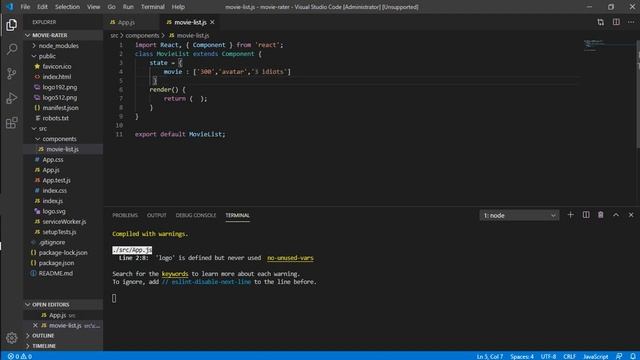Open the Help menu
Viewport: 640px width, 360px height.
pyautogui.click(x=178, y=7)
